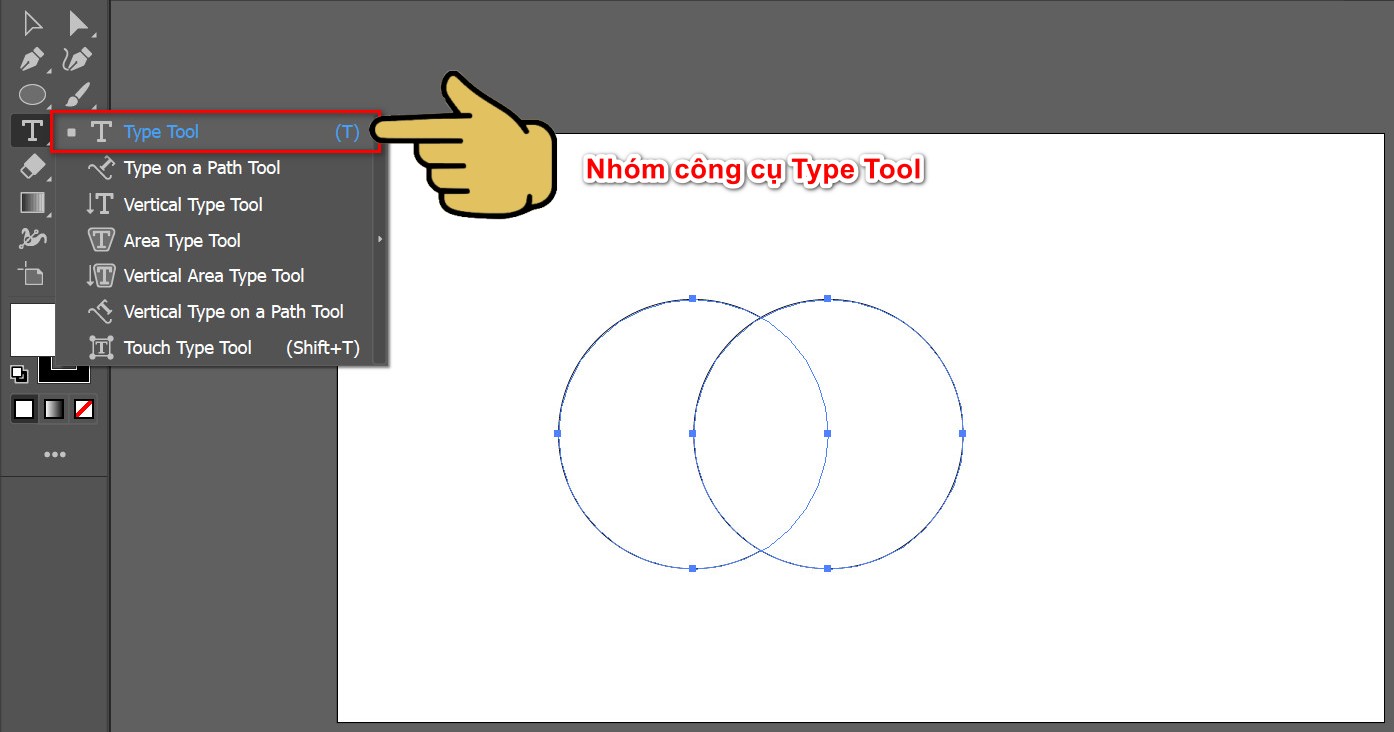
Task: Click an anchor point on the left circle
Action: pos(558,433)
